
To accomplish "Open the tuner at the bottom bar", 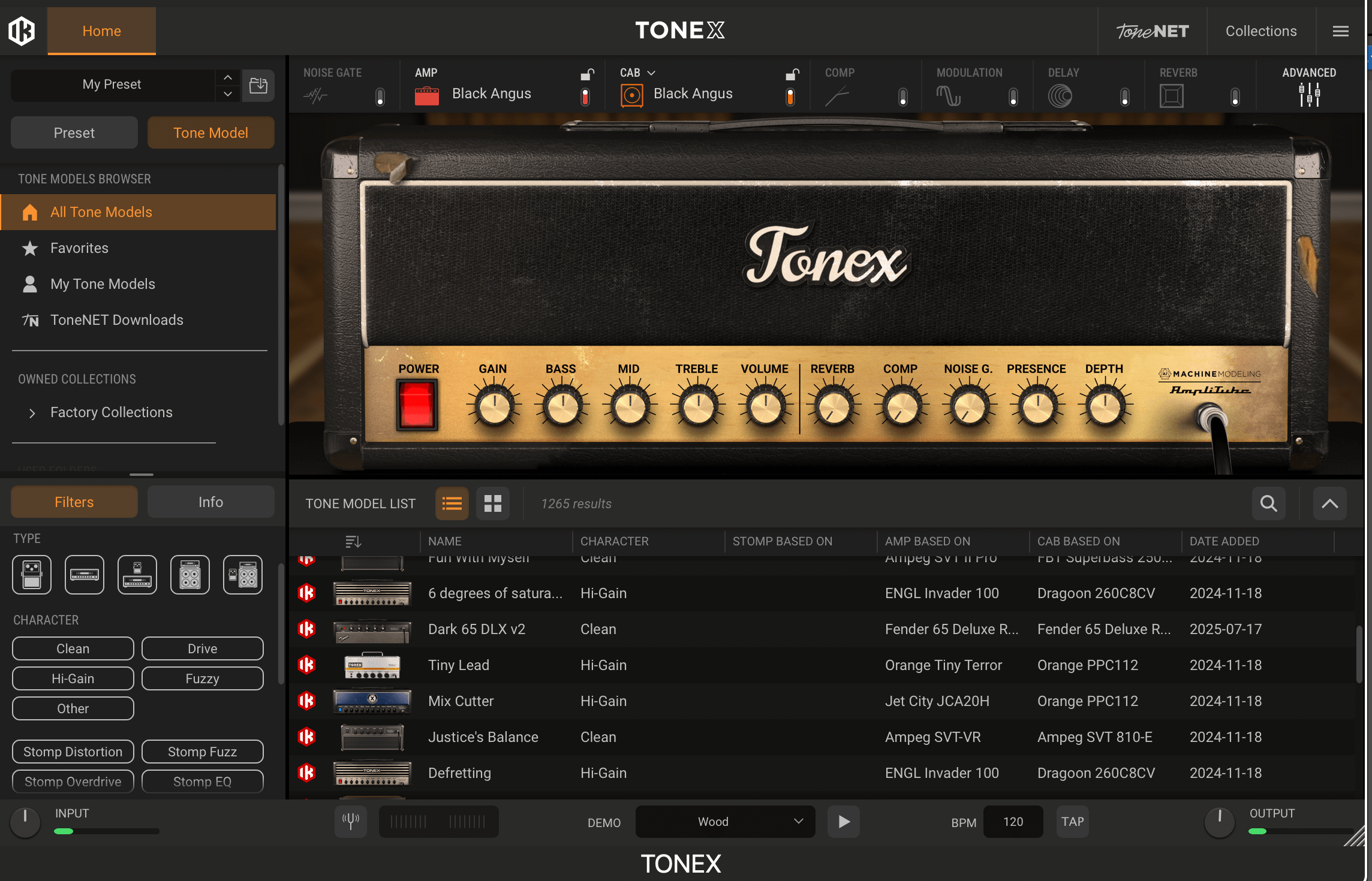I will [350, 822].
